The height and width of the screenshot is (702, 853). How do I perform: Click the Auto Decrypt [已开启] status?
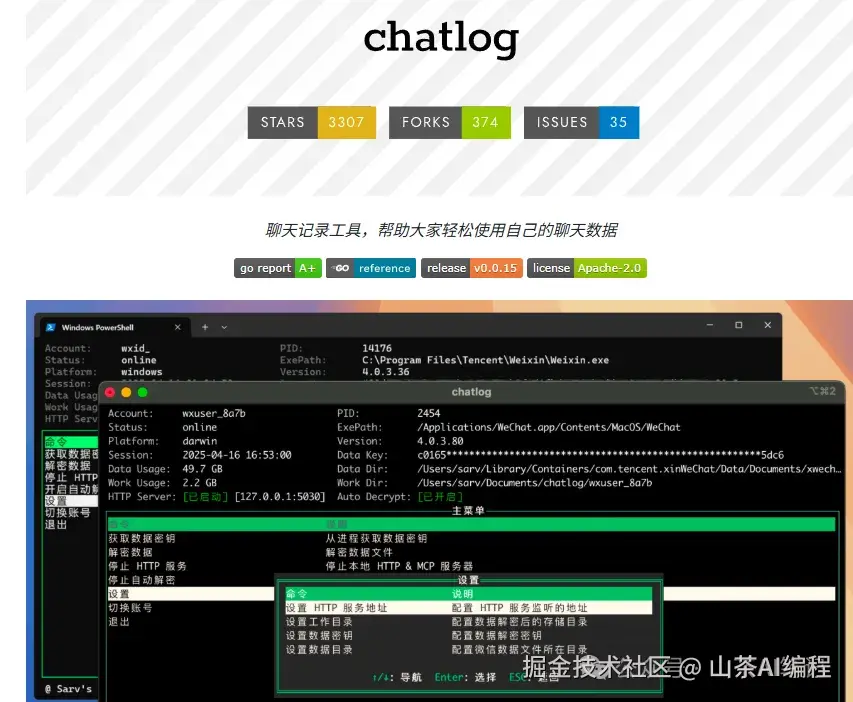pos(440,497)
